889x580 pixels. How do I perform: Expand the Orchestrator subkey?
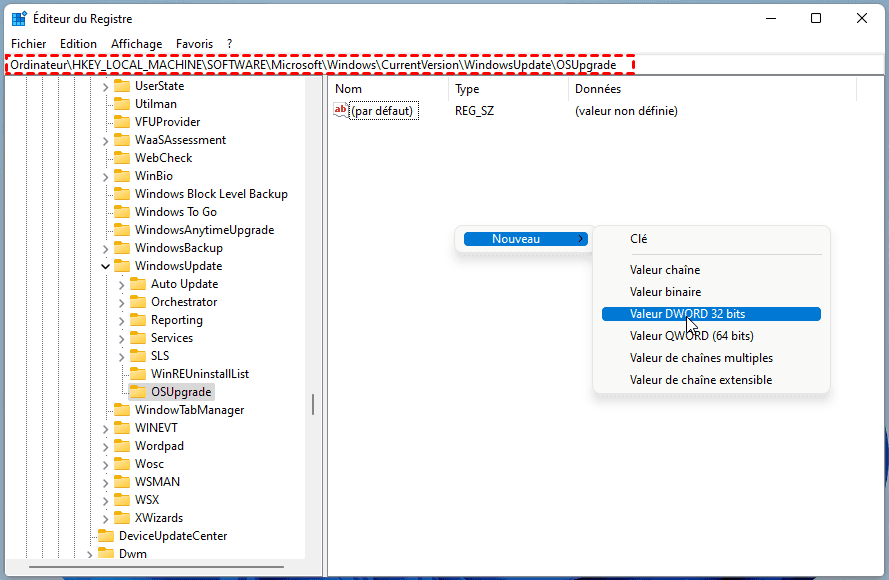point(121,303)
